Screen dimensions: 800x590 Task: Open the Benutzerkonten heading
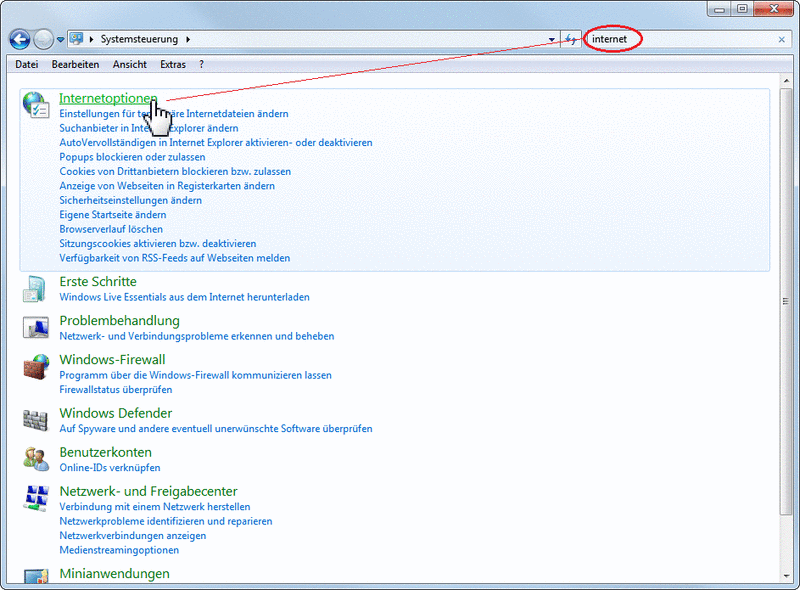click(105, 452)
